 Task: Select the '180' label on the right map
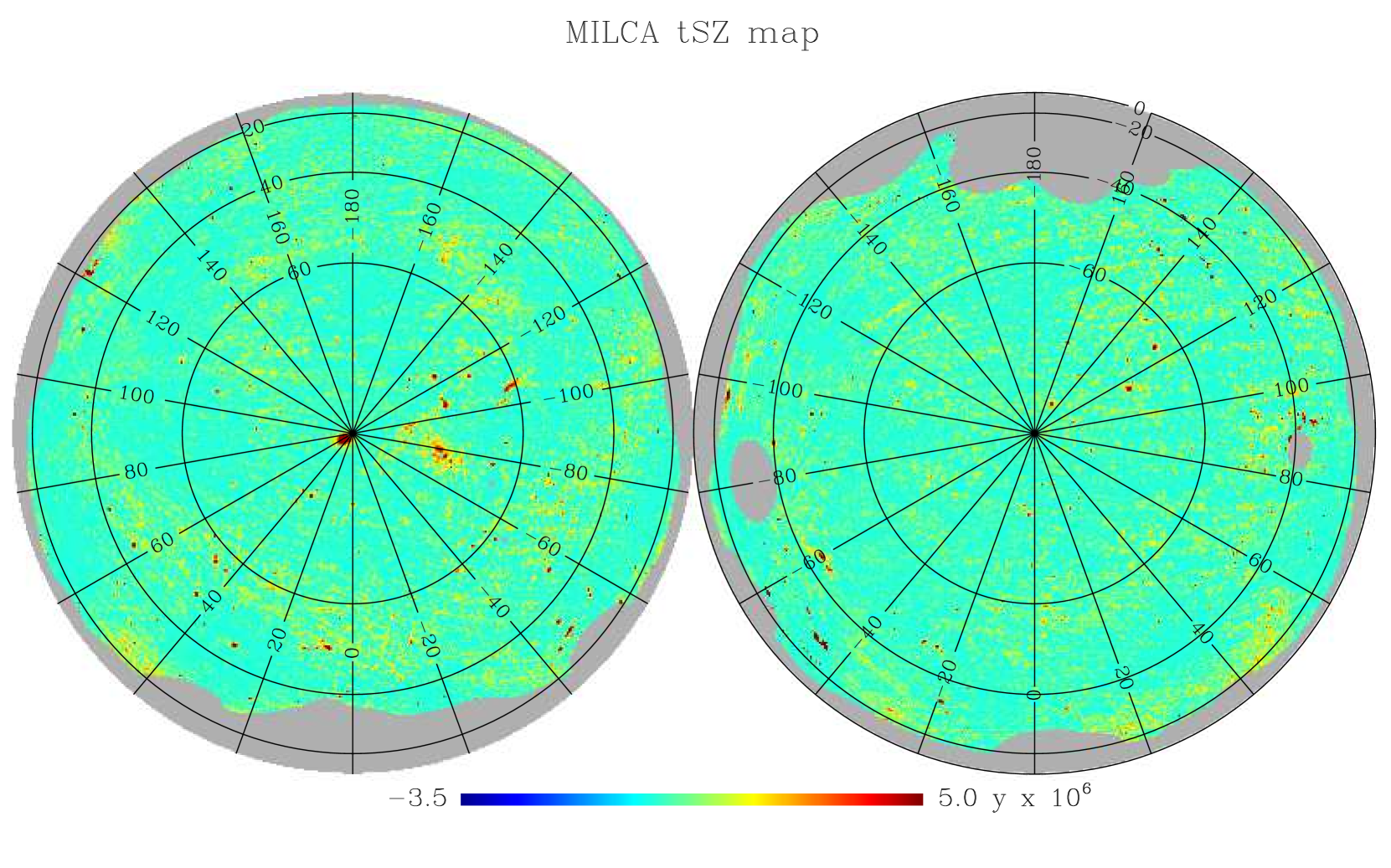pyautogui.click(x=1034, y=162)
